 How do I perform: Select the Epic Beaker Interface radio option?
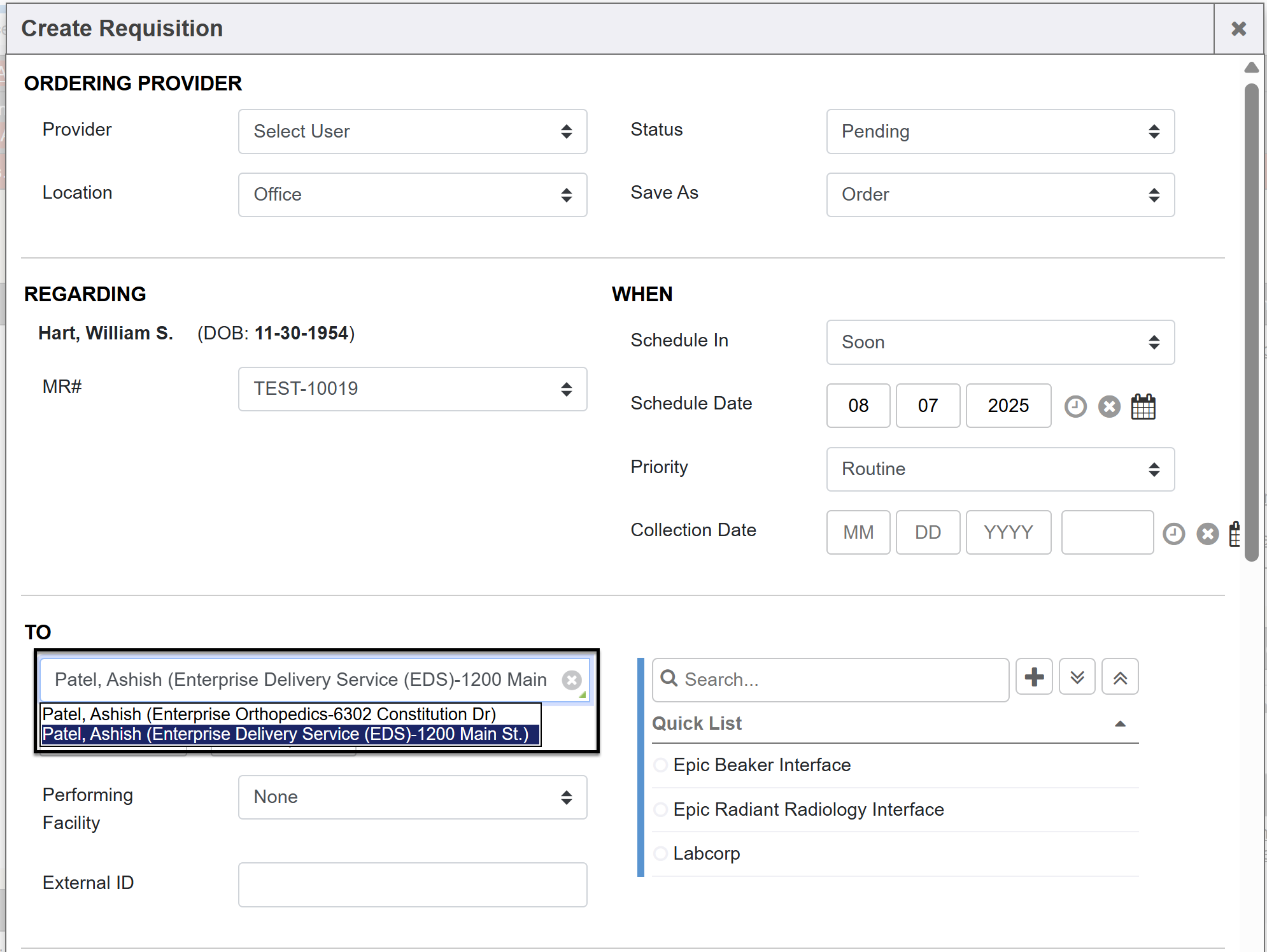(x=661, y=765)
